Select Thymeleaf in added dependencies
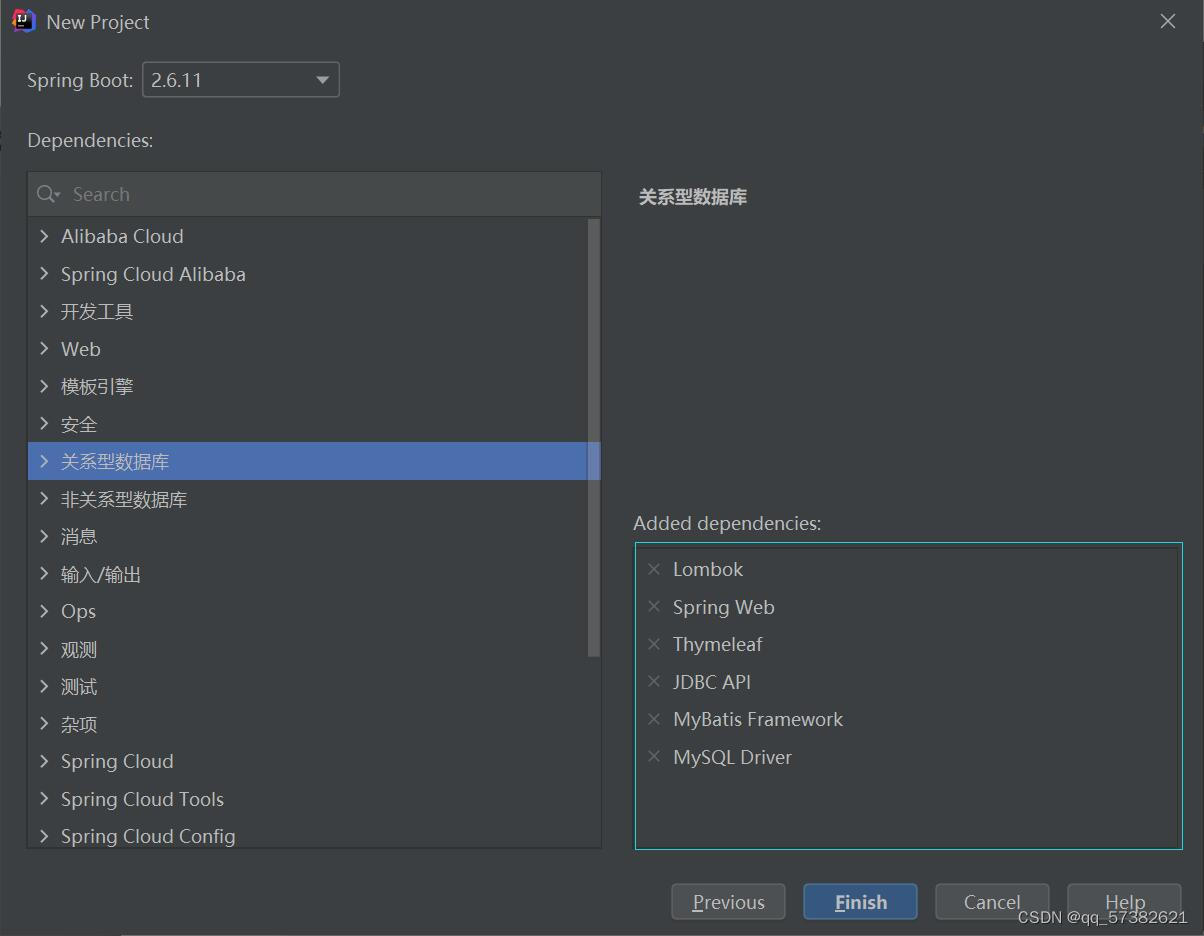The image size is (1204, 936). [x=717, y=644]
